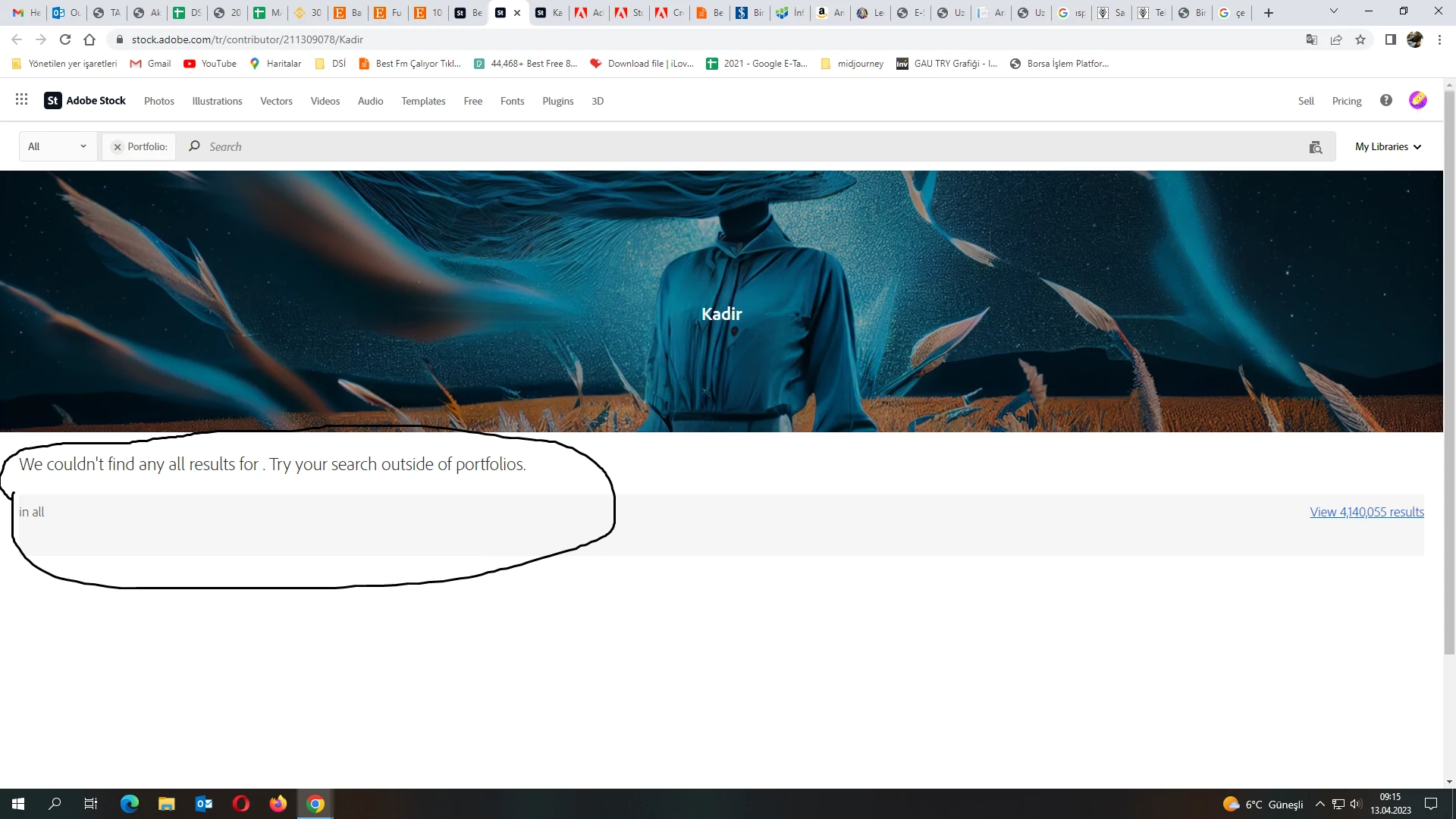The width and height of the screenshot is (1456, 819).
Task: Expand the My Libraries dropdown
Action: pyautogui.click(x=1388, y=147)
